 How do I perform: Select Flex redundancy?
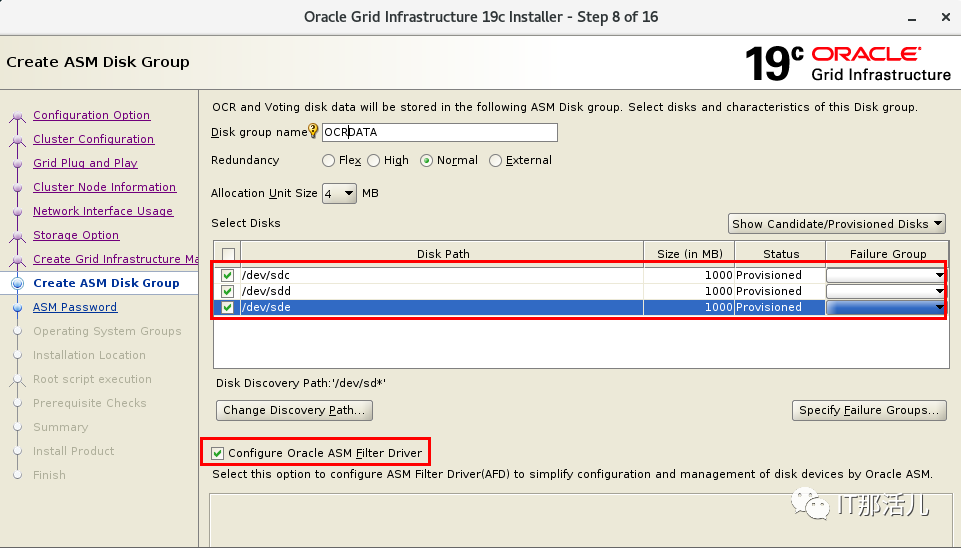pyautogui.click(x=329, y=161)
